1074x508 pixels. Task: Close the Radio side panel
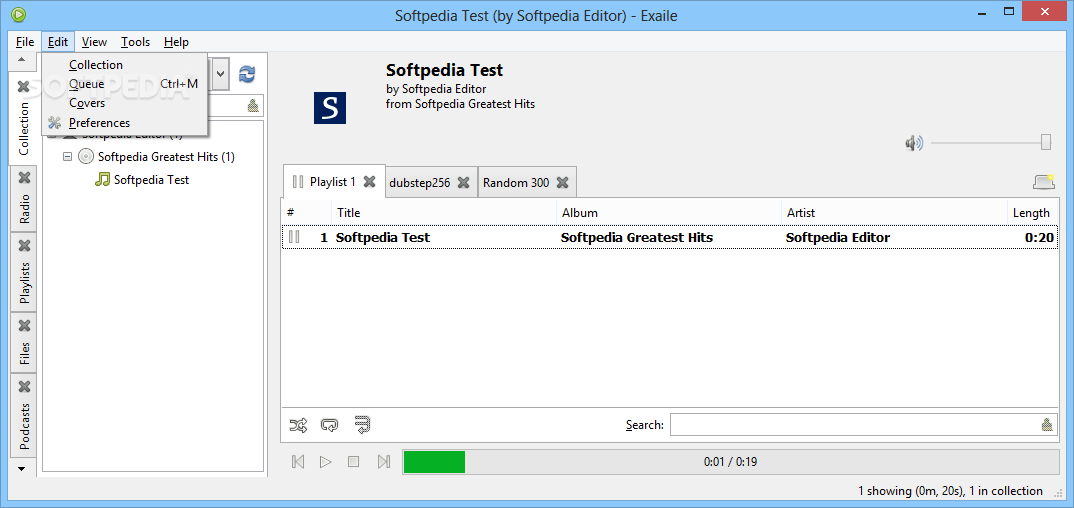[x=25, y=177]
